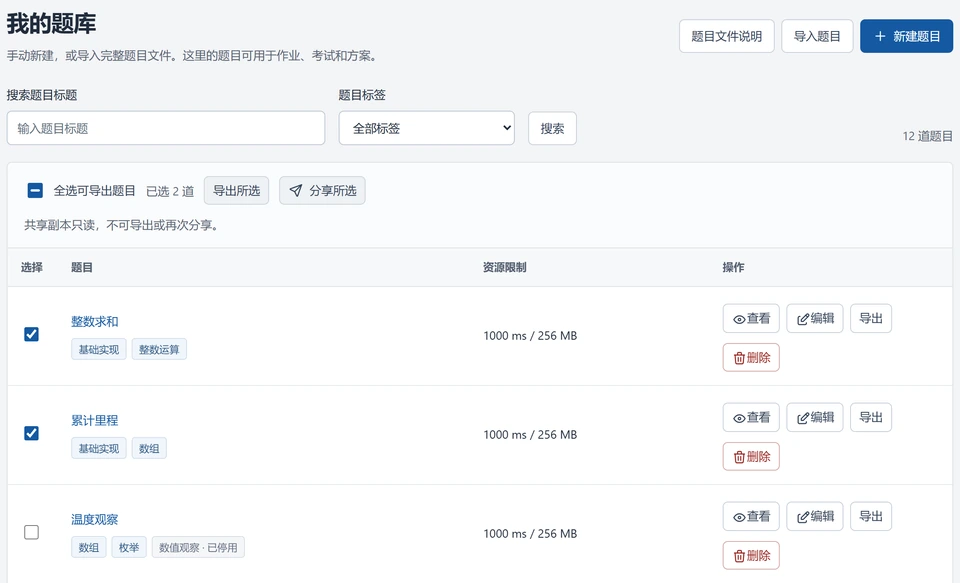Click the 已选 2 道 selection count
This screenshot has width=960, height=583.
click(170, 191)
